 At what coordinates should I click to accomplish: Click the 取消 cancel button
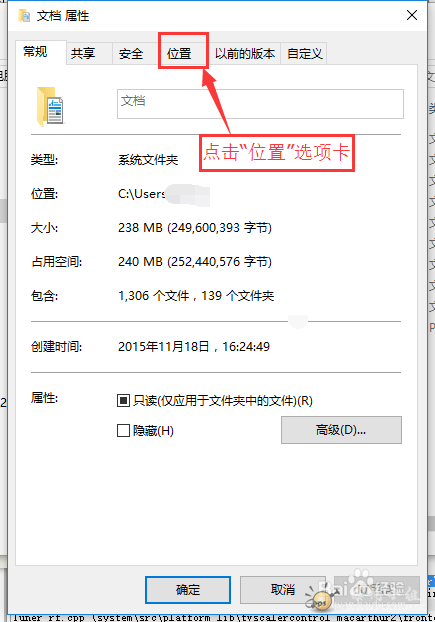[x=283, y=589]
